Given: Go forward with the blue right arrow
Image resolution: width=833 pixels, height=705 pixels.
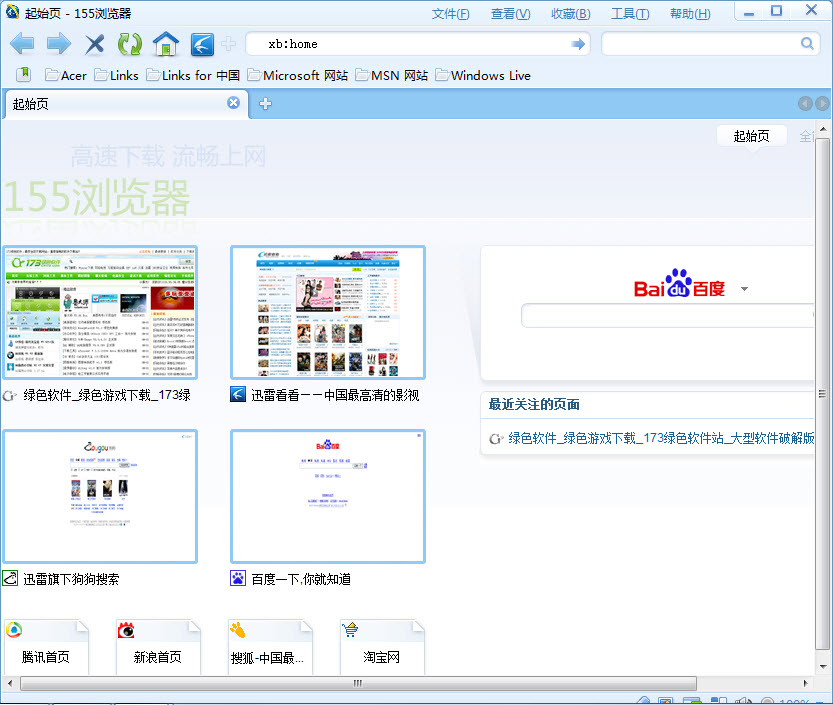Looking at the screenshot, I should (x=58, y=44).
